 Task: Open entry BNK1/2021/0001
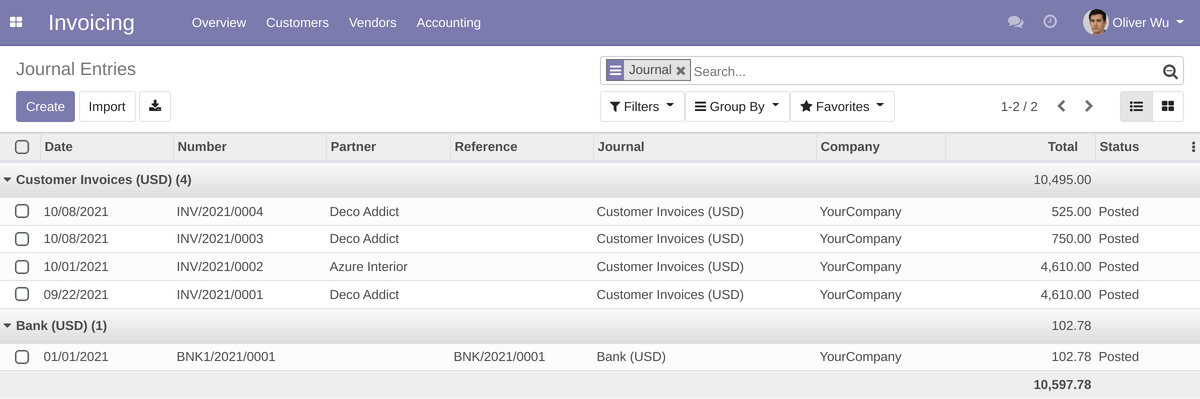(226, 357)
